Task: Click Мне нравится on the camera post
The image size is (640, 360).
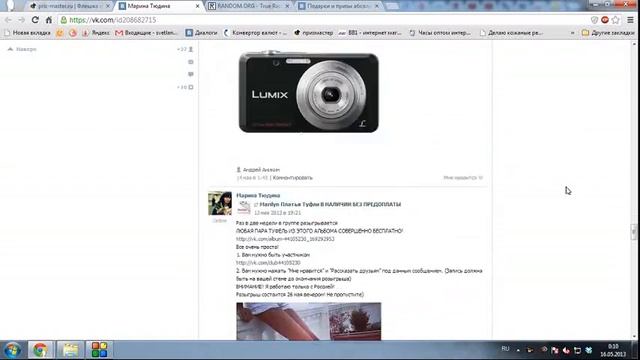Action: point(463,178)
